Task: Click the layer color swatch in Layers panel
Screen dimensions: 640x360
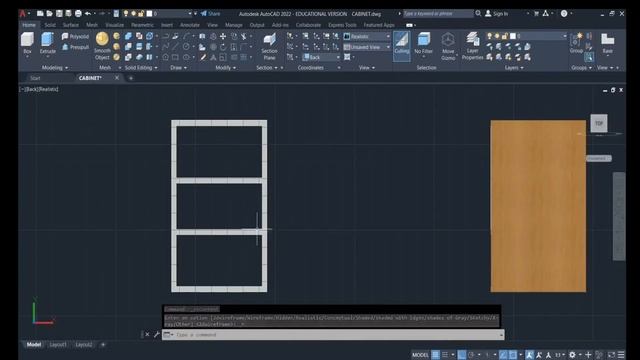Action: tap(513, 36)
